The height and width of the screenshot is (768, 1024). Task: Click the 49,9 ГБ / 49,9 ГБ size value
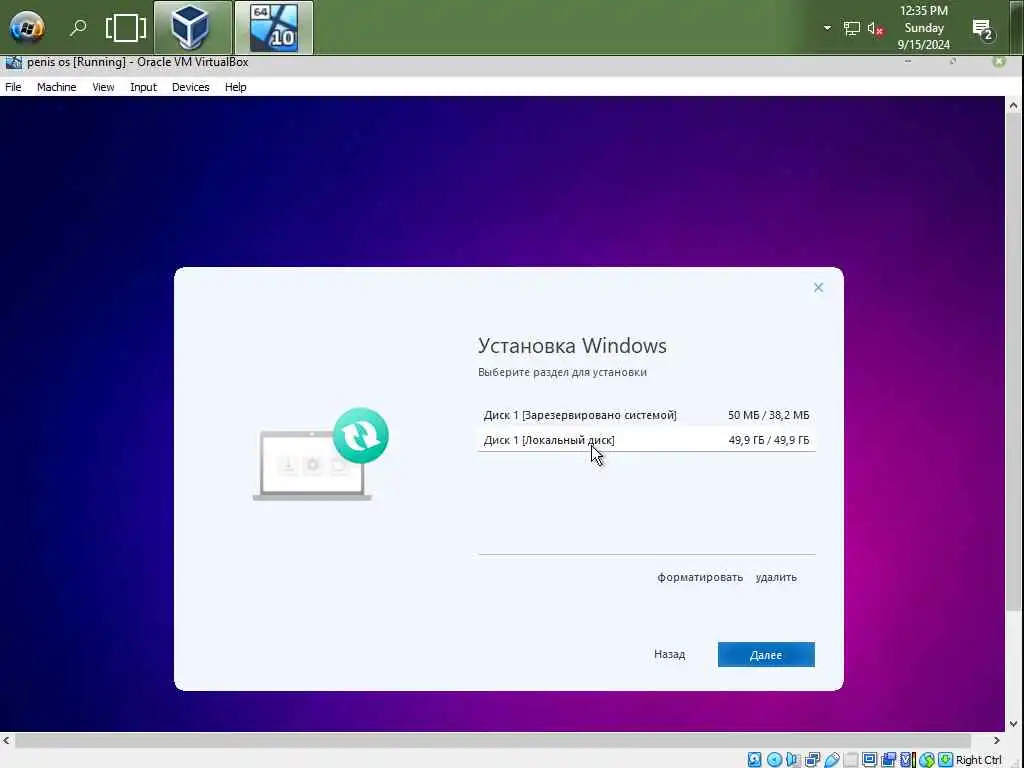point(769,440)
